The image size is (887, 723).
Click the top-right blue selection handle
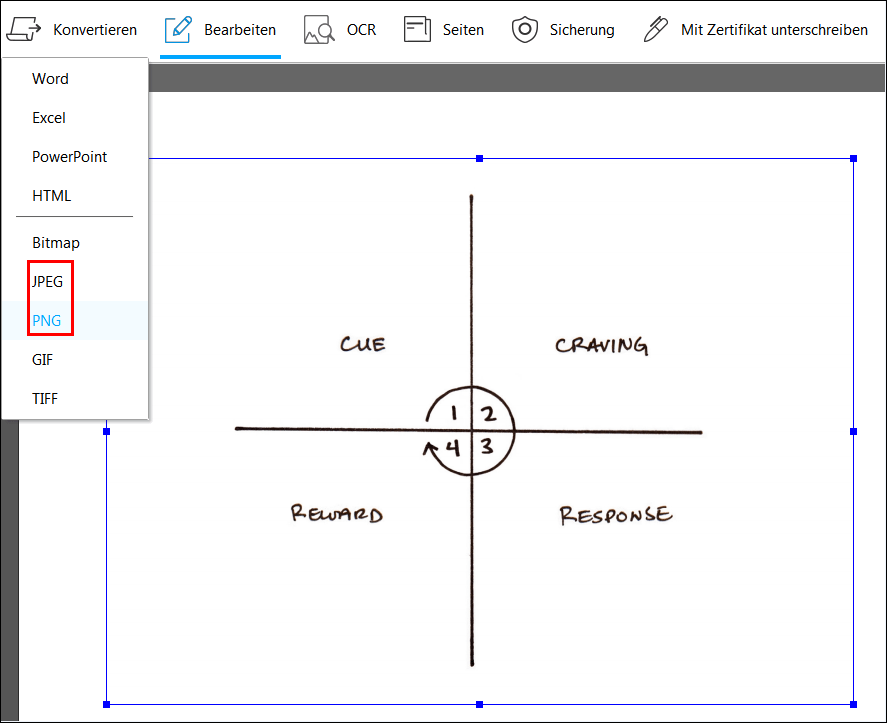pos(854,158)
